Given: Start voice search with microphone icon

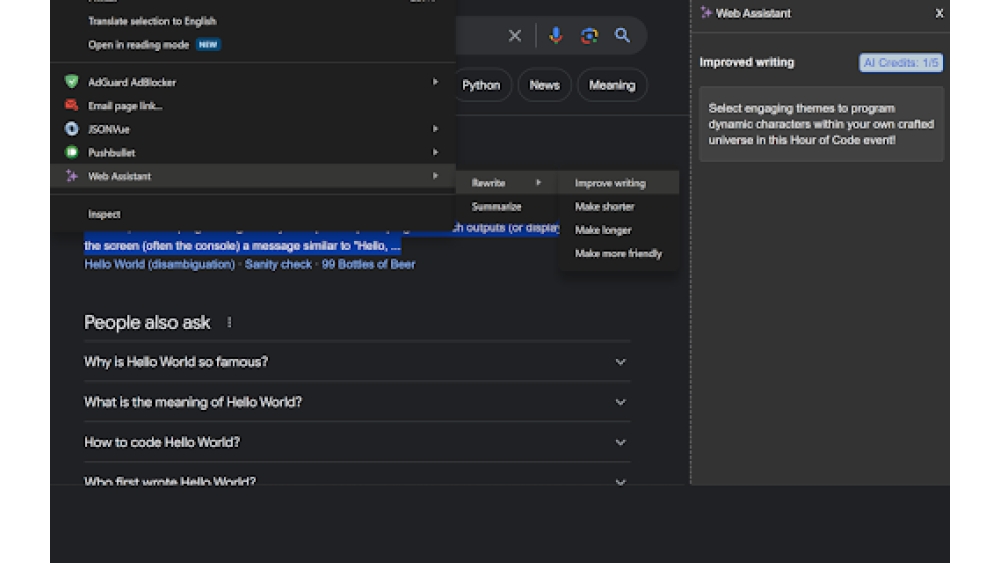Looking at the screenshot, I should [x=555, y=36].
